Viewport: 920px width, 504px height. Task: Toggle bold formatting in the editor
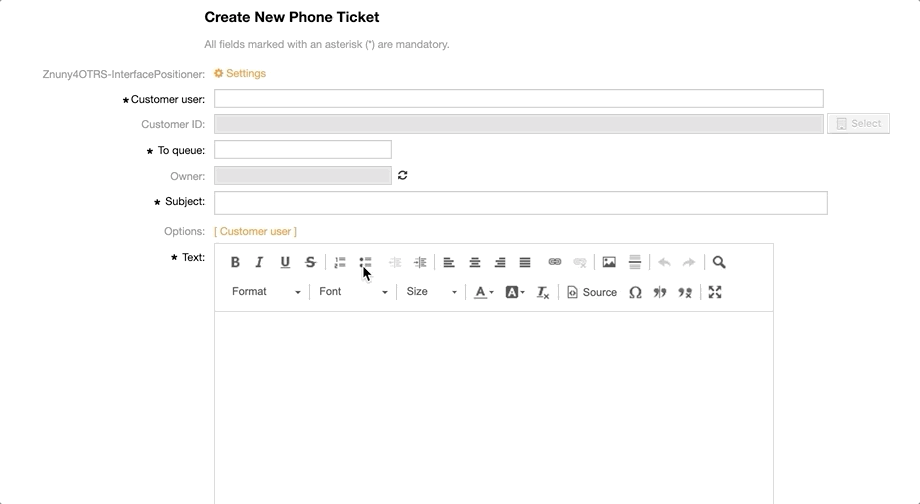pos(235,262)
